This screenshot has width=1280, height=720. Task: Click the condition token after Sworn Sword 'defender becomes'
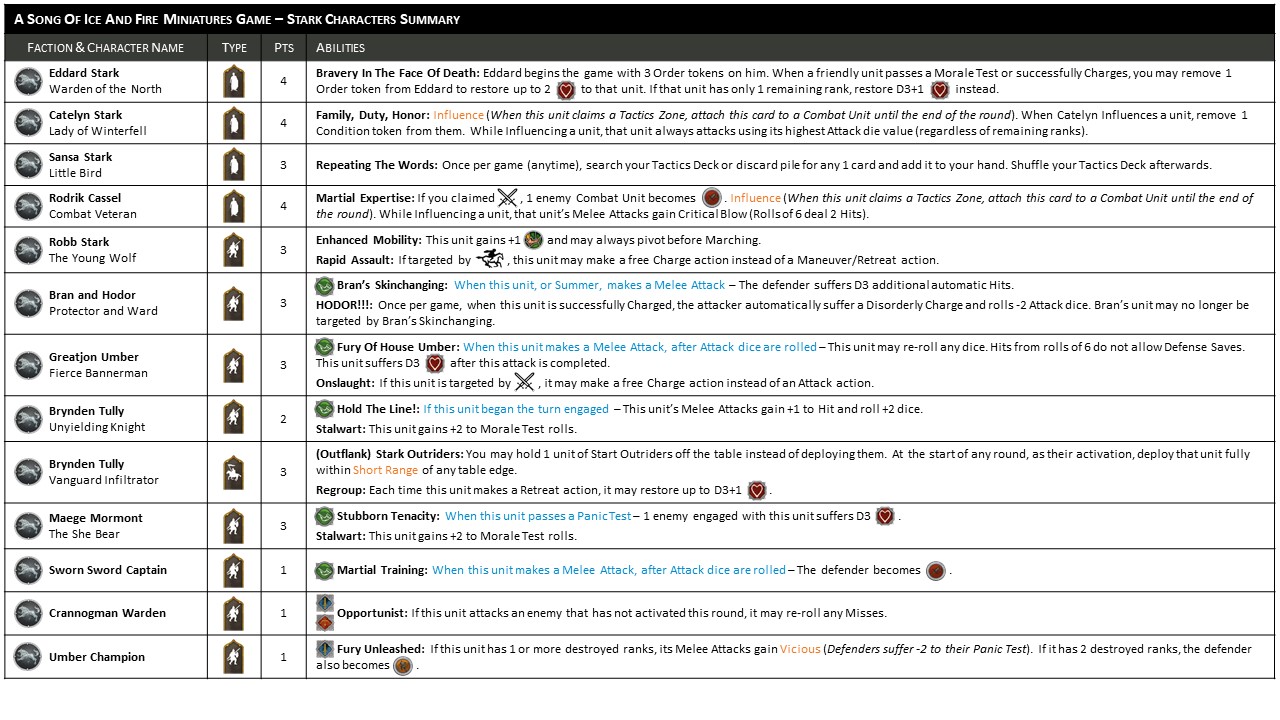[936, 570]
